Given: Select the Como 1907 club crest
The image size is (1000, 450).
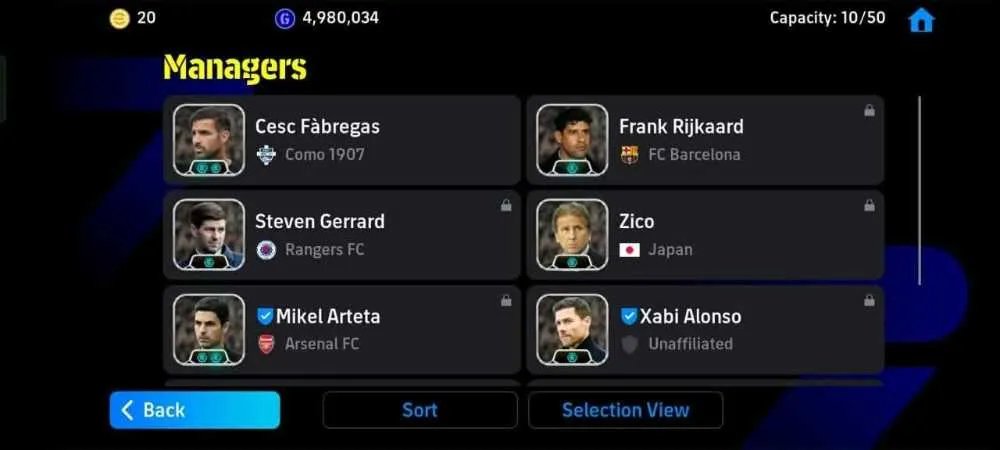Looking at the screenshot, I should tap(266, 155).
